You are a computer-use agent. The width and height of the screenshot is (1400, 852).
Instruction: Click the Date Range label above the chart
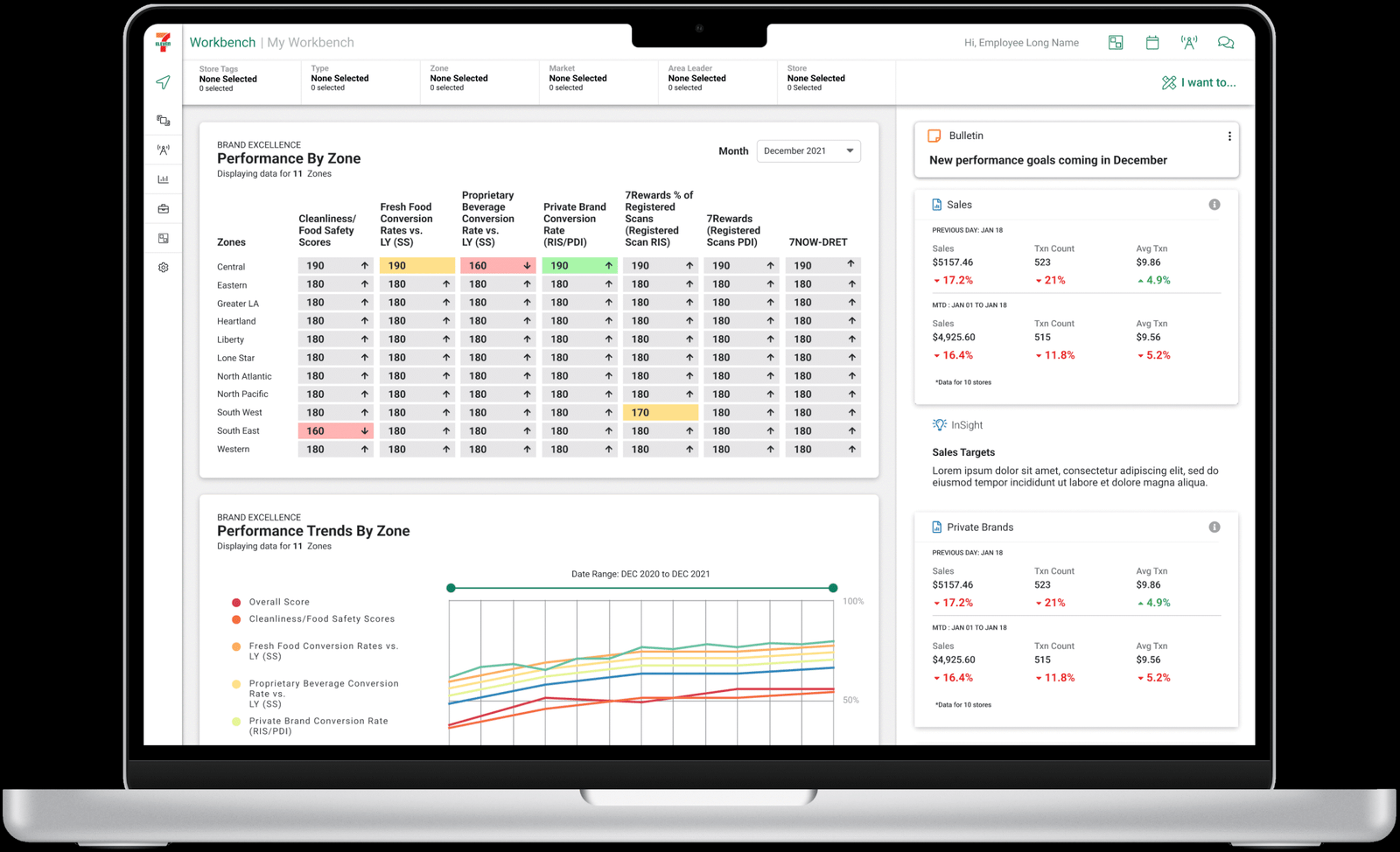click(640, 575)
